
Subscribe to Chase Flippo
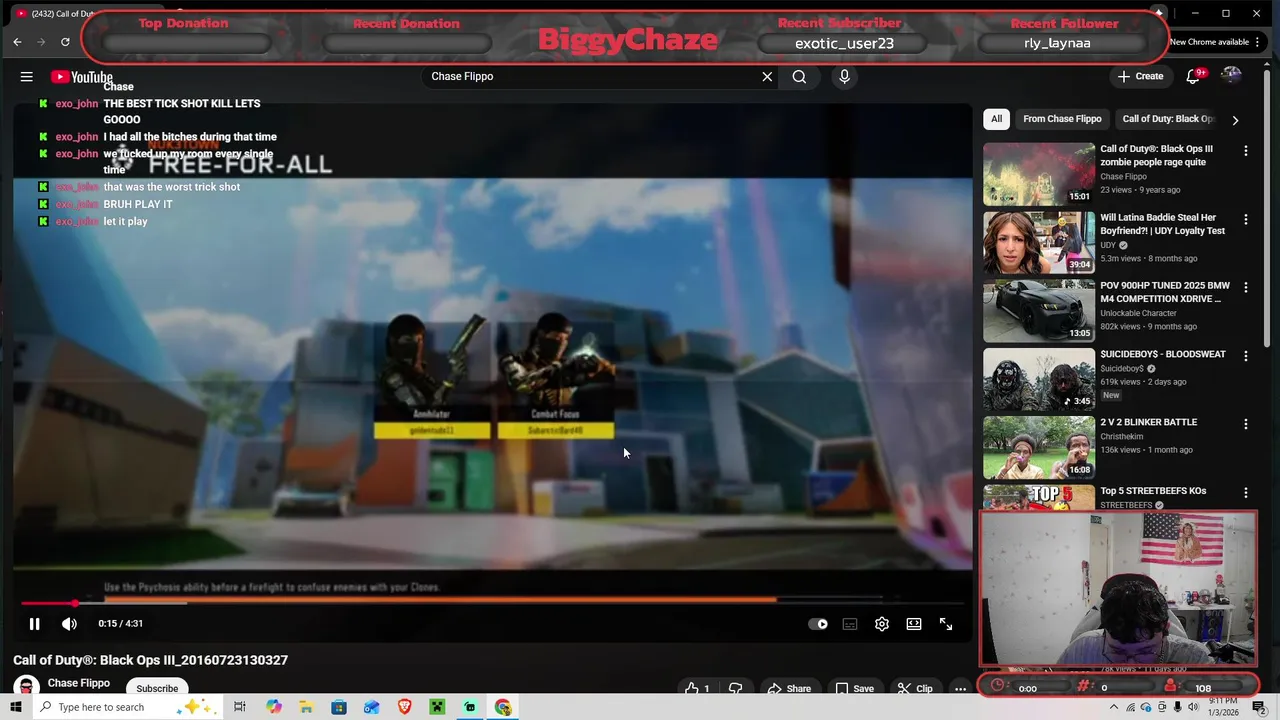157,688
